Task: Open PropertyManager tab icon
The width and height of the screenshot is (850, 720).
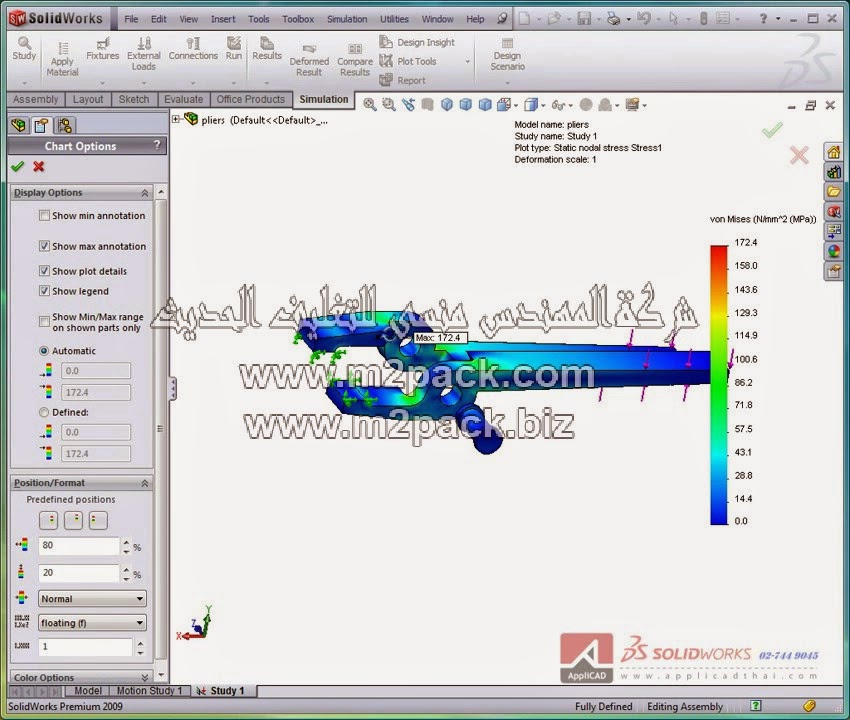Action: pyautogui.click(x=41, y=125)
